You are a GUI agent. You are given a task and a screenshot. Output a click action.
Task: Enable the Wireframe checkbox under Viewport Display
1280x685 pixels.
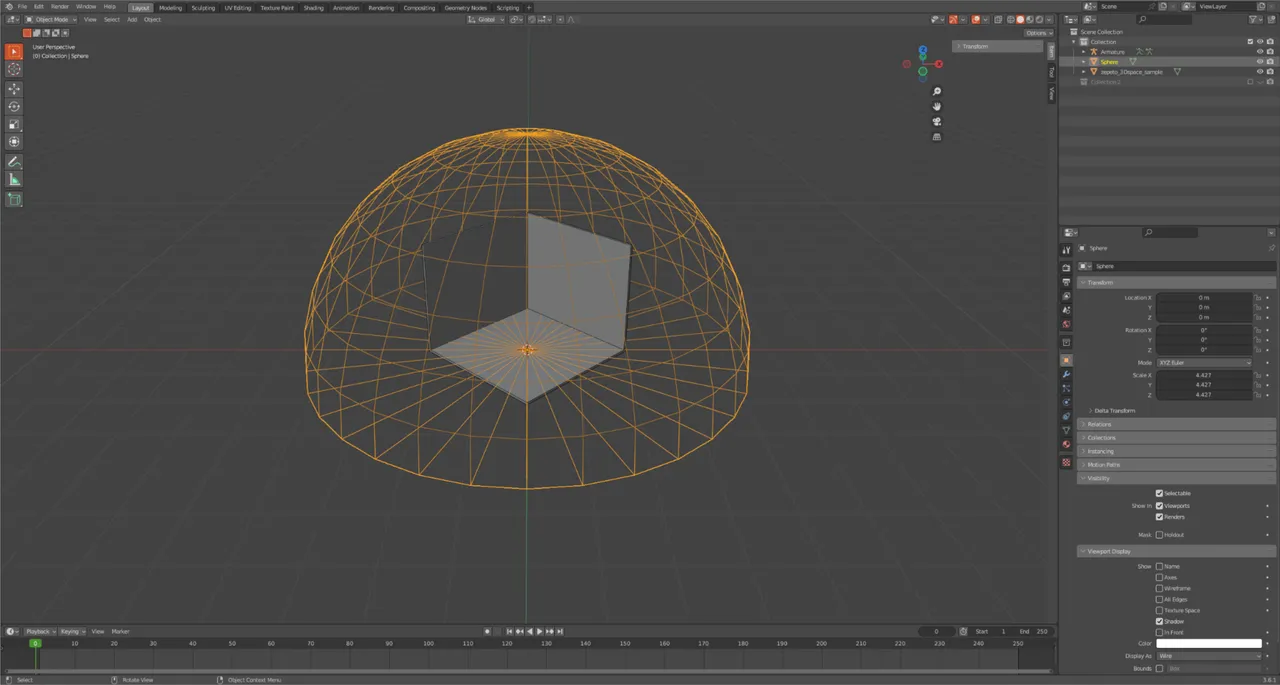(1159, 589)
